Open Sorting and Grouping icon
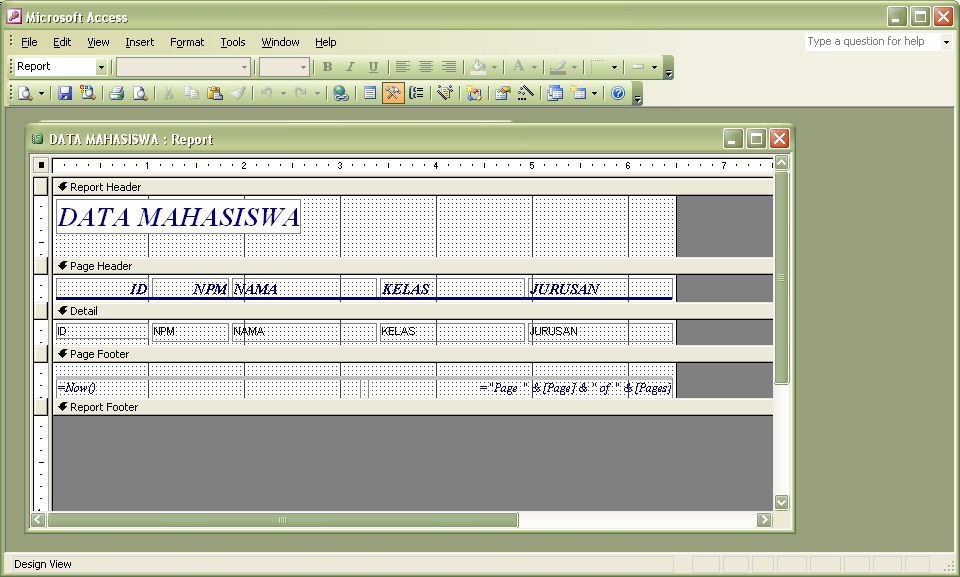960x577 pixels. pyautogui.click(x=416, y=93)
